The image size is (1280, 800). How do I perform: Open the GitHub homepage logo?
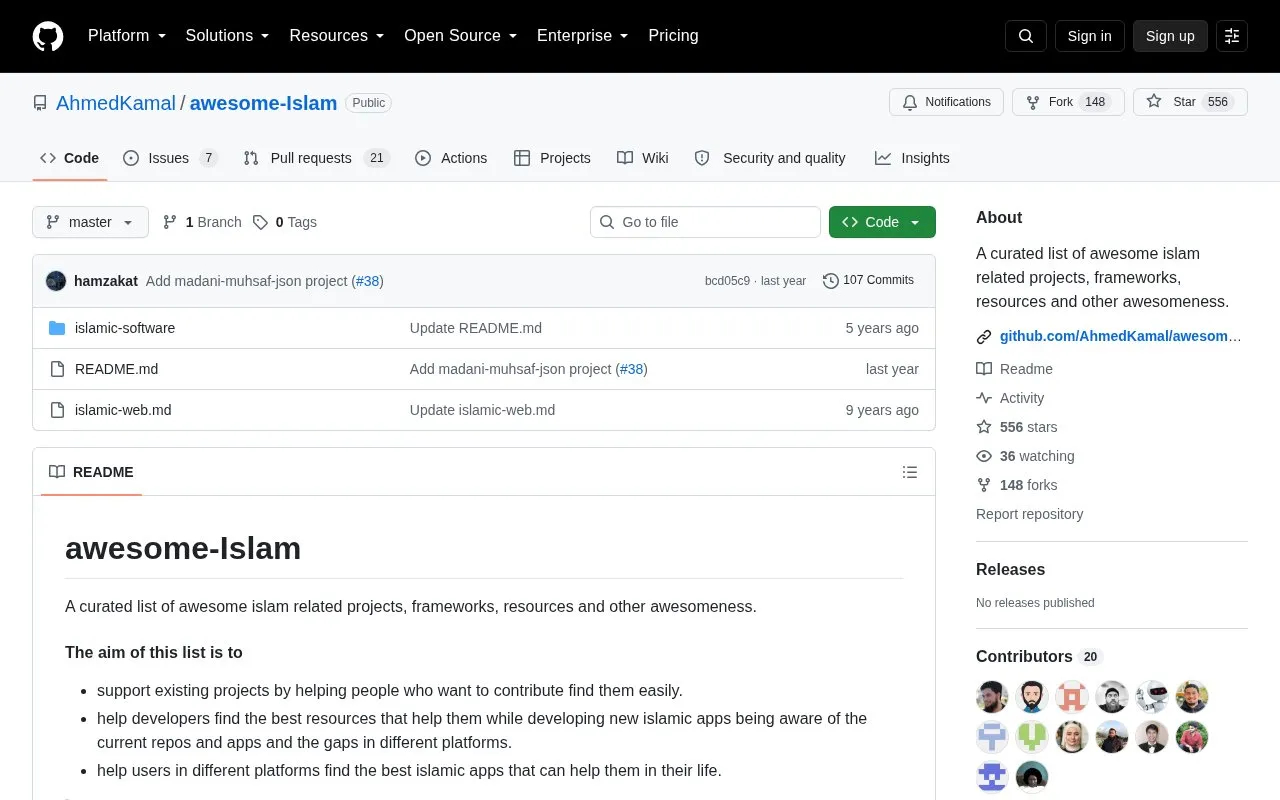[48, 36]
